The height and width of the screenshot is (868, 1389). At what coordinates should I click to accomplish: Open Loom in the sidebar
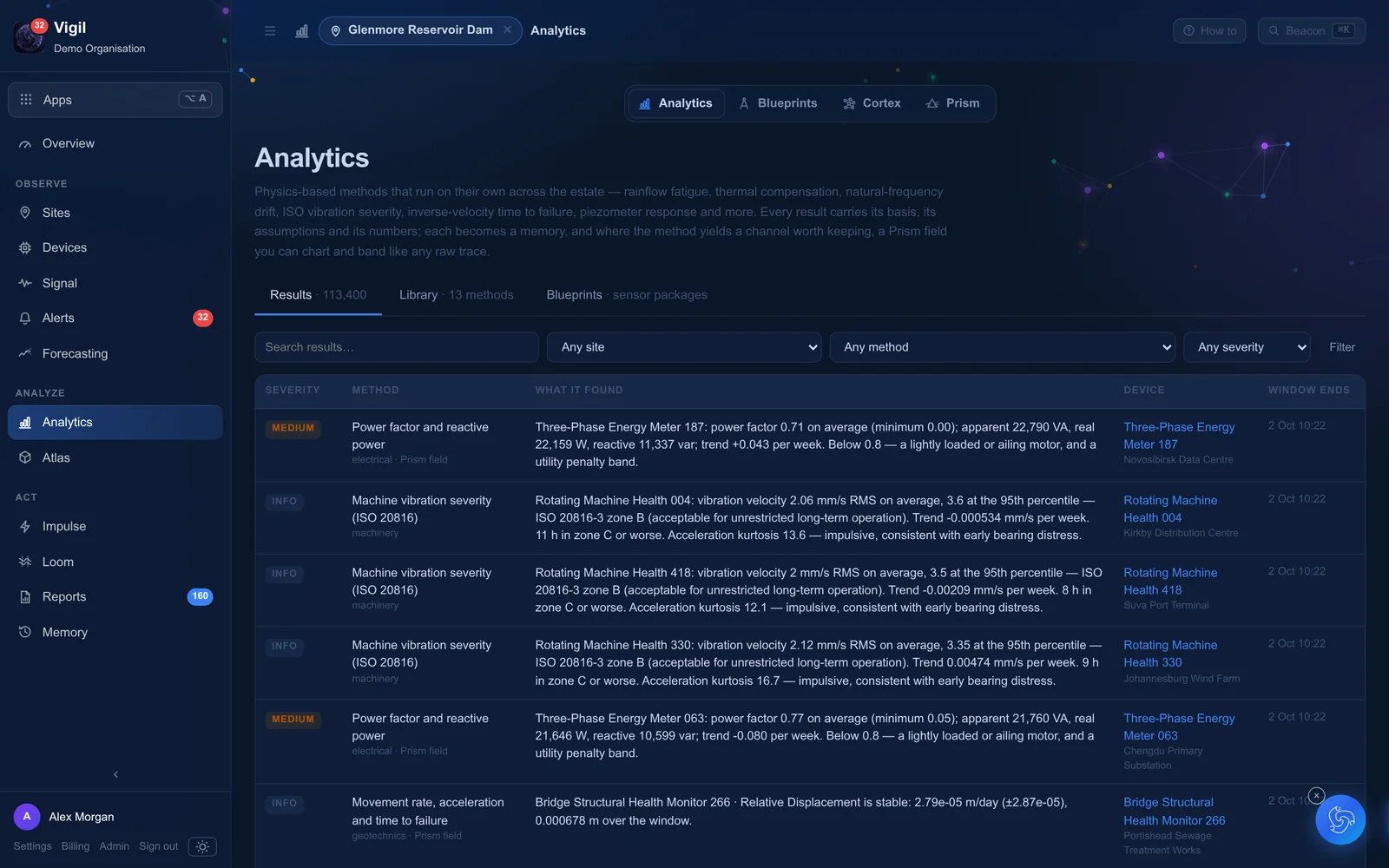click(x=115, y=562)
